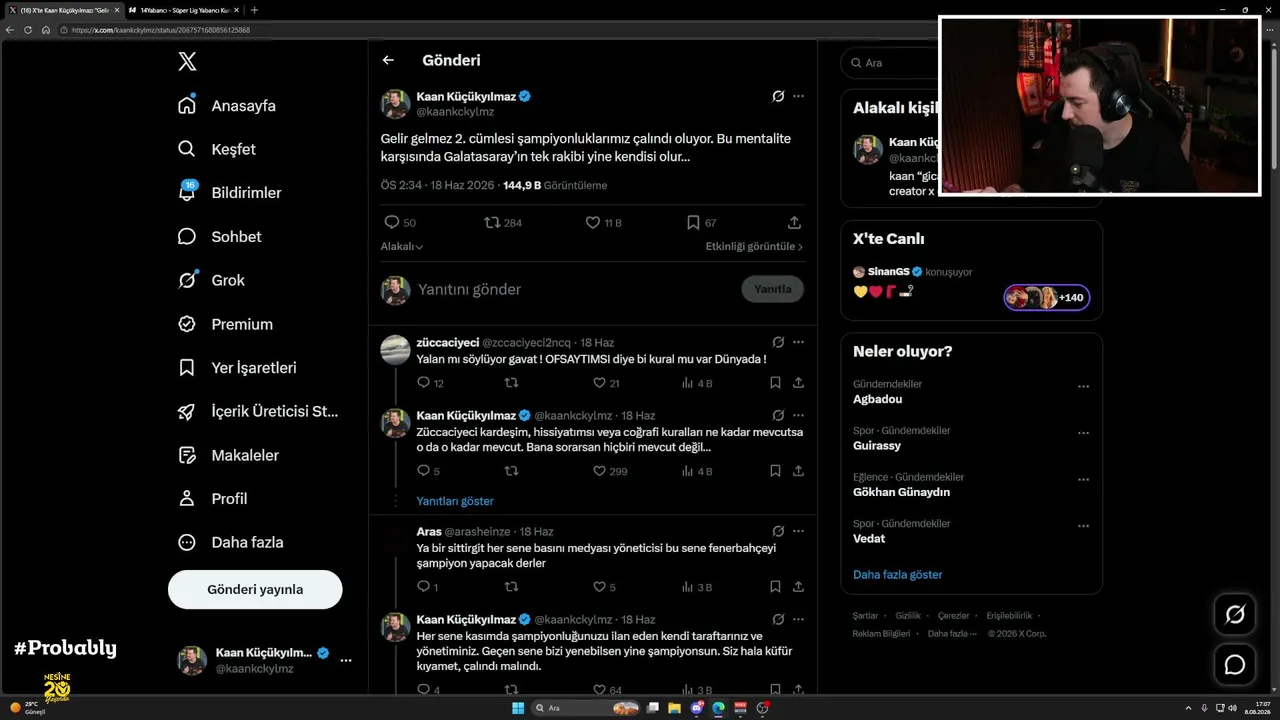Image resolution: width=1280 pixels, height=720 pixels.
Task: Open File Explorer from the taskbar
Action: [676, 708]
